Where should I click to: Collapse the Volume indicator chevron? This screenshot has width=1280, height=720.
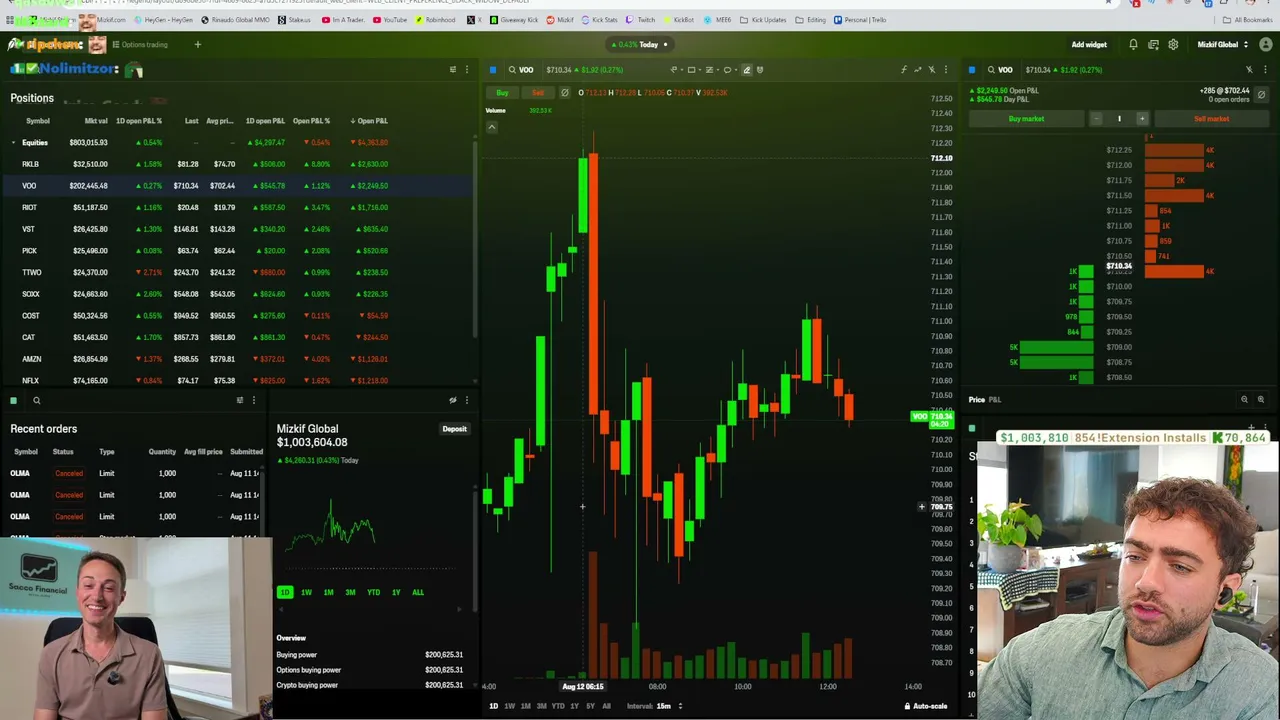[491, 127]
